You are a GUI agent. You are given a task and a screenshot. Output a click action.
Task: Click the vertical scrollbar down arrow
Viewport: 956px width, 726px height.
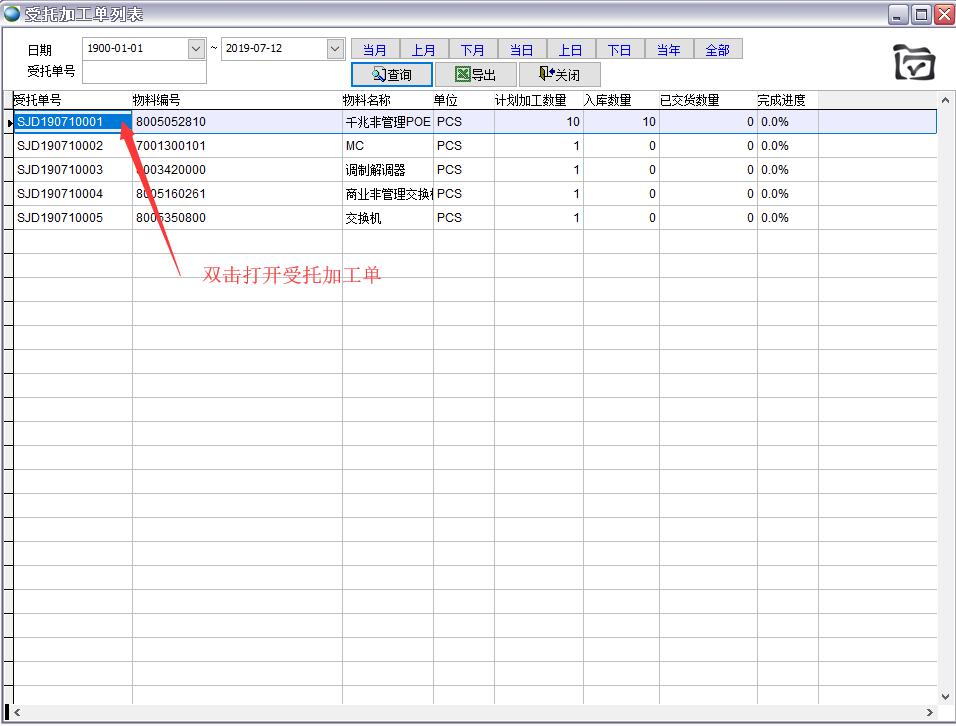click(946, 696)
